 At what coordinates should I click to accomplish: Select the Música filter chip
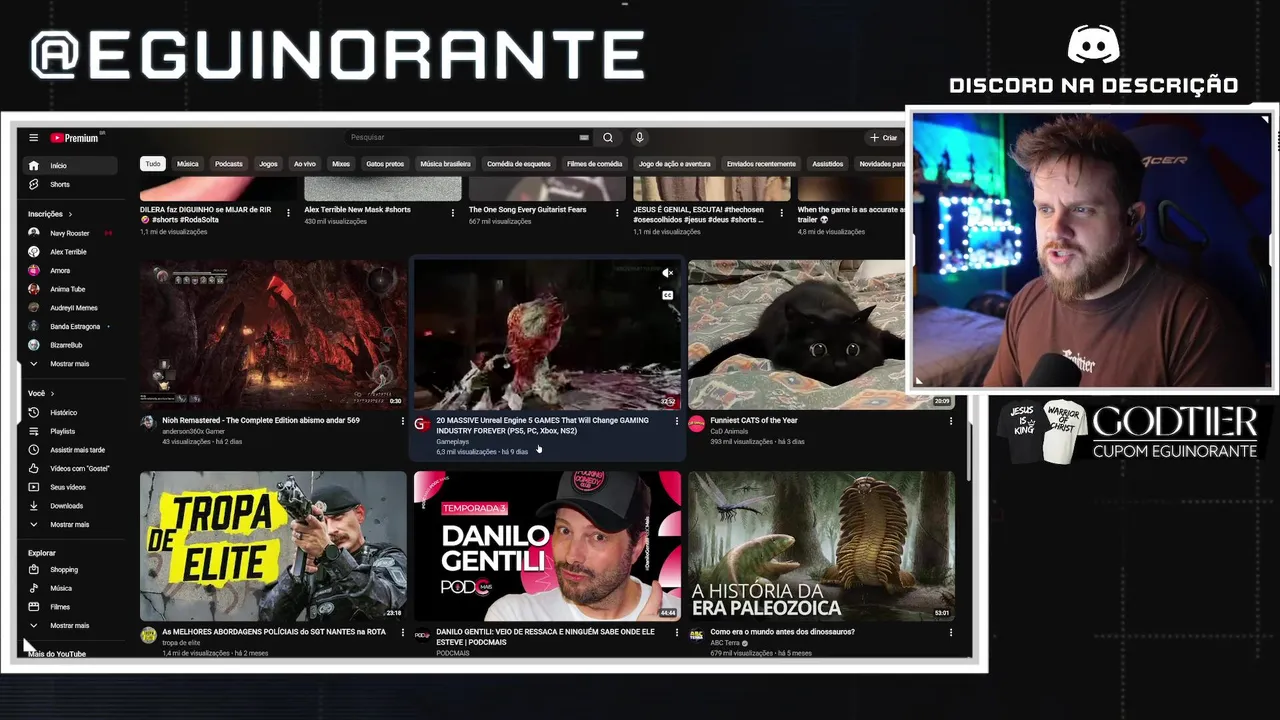(x=188, y=164)
